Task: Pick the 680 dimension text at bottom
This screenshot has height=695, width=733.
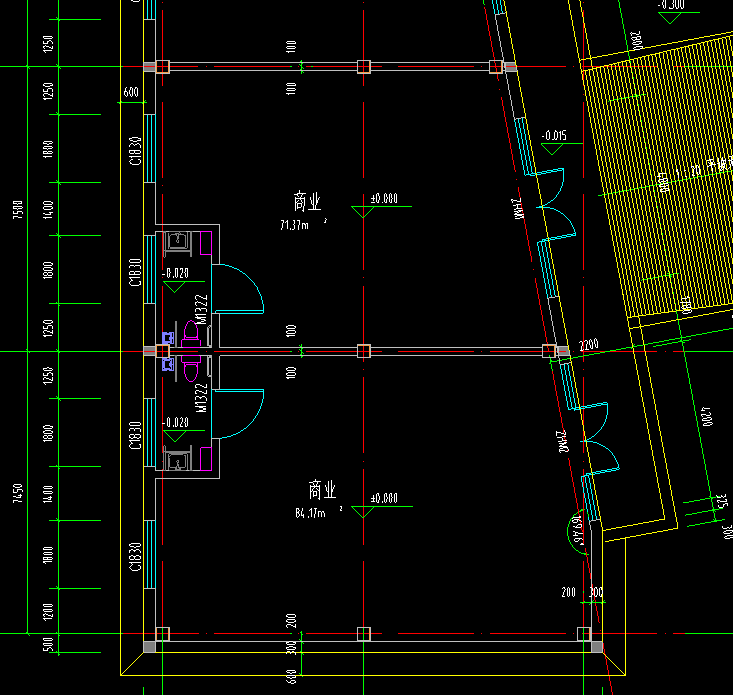Action: coord(291,677)
